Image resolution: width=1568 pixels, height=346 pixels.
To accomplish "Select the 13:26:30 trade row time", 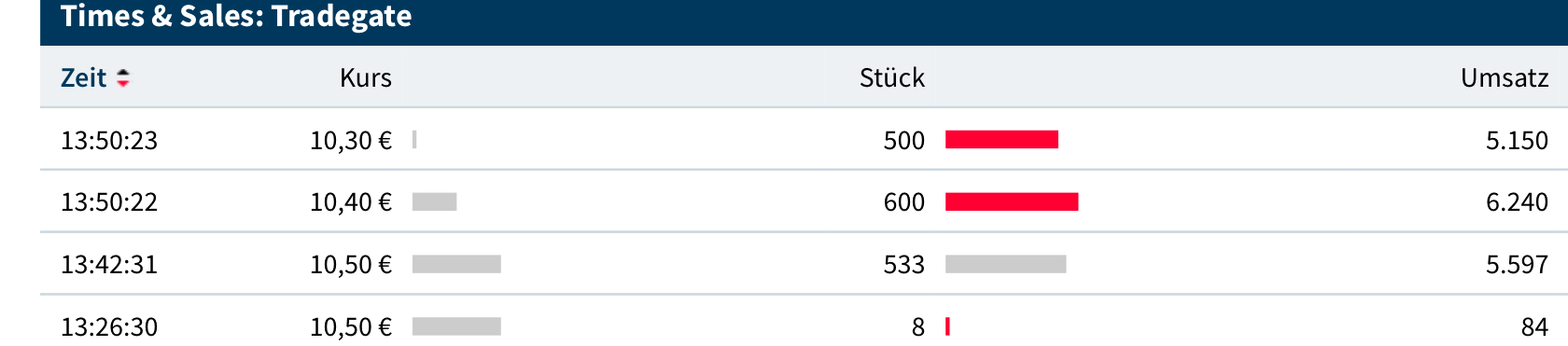I will [x=109, y=326].
